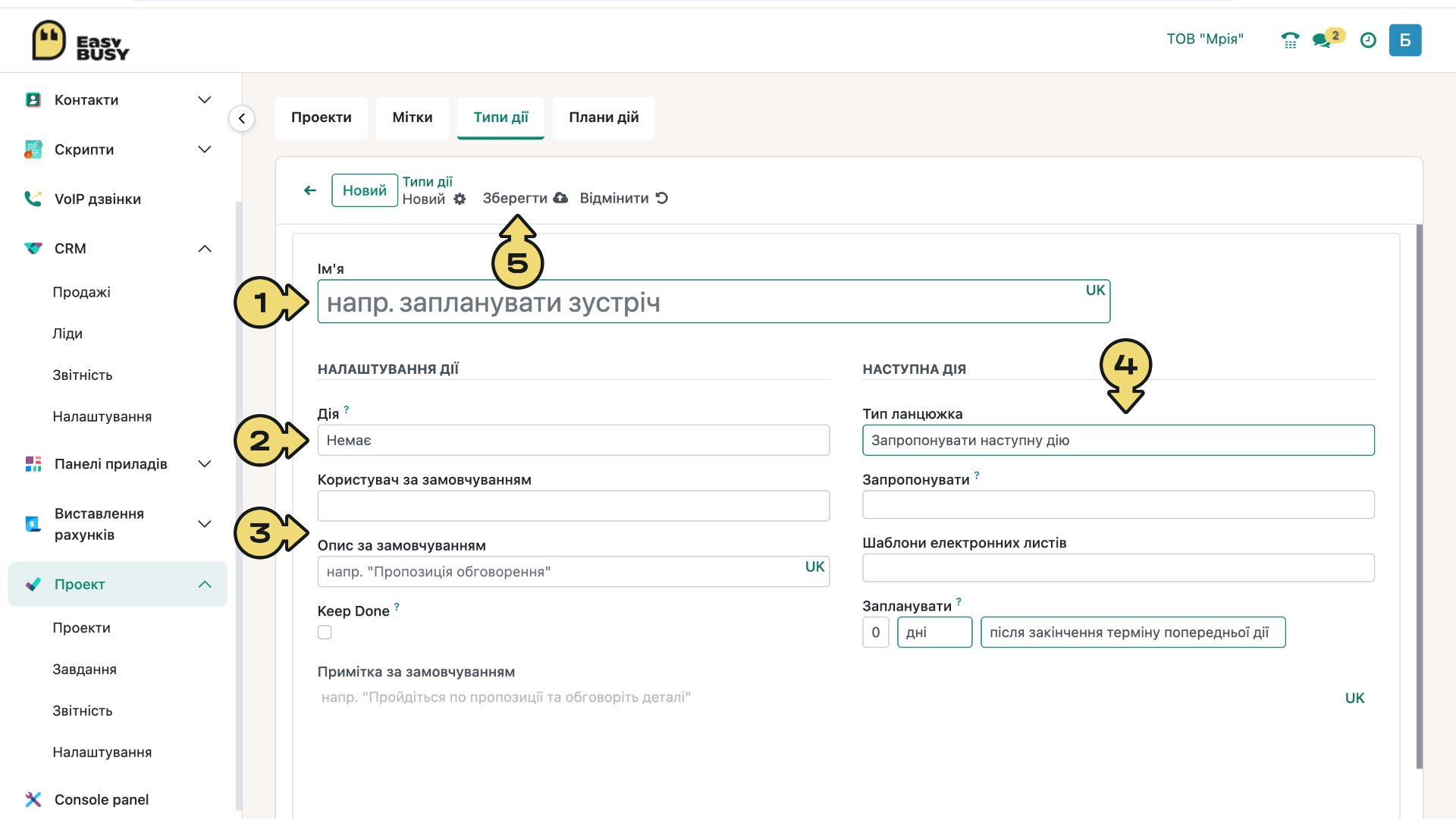
Task: Click the phone dialer icon in header
Action: tap(1290, 40)
